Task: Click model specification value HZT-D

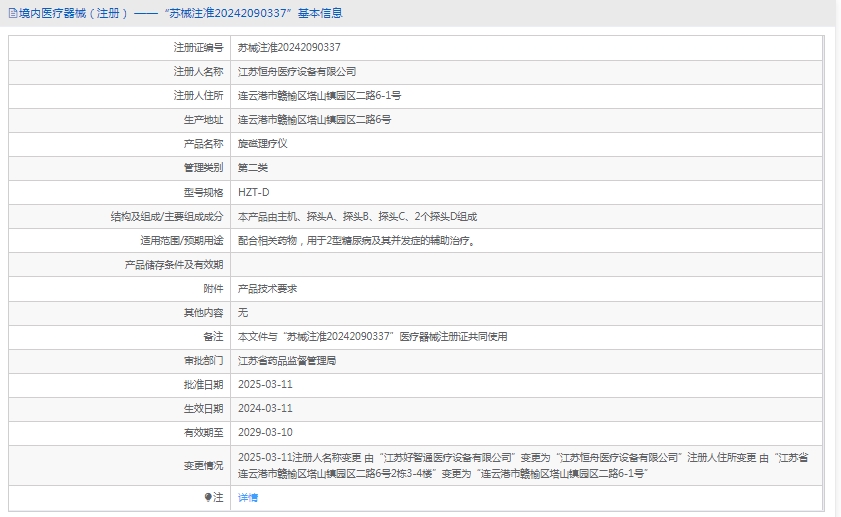Action: tap(253, 192)
